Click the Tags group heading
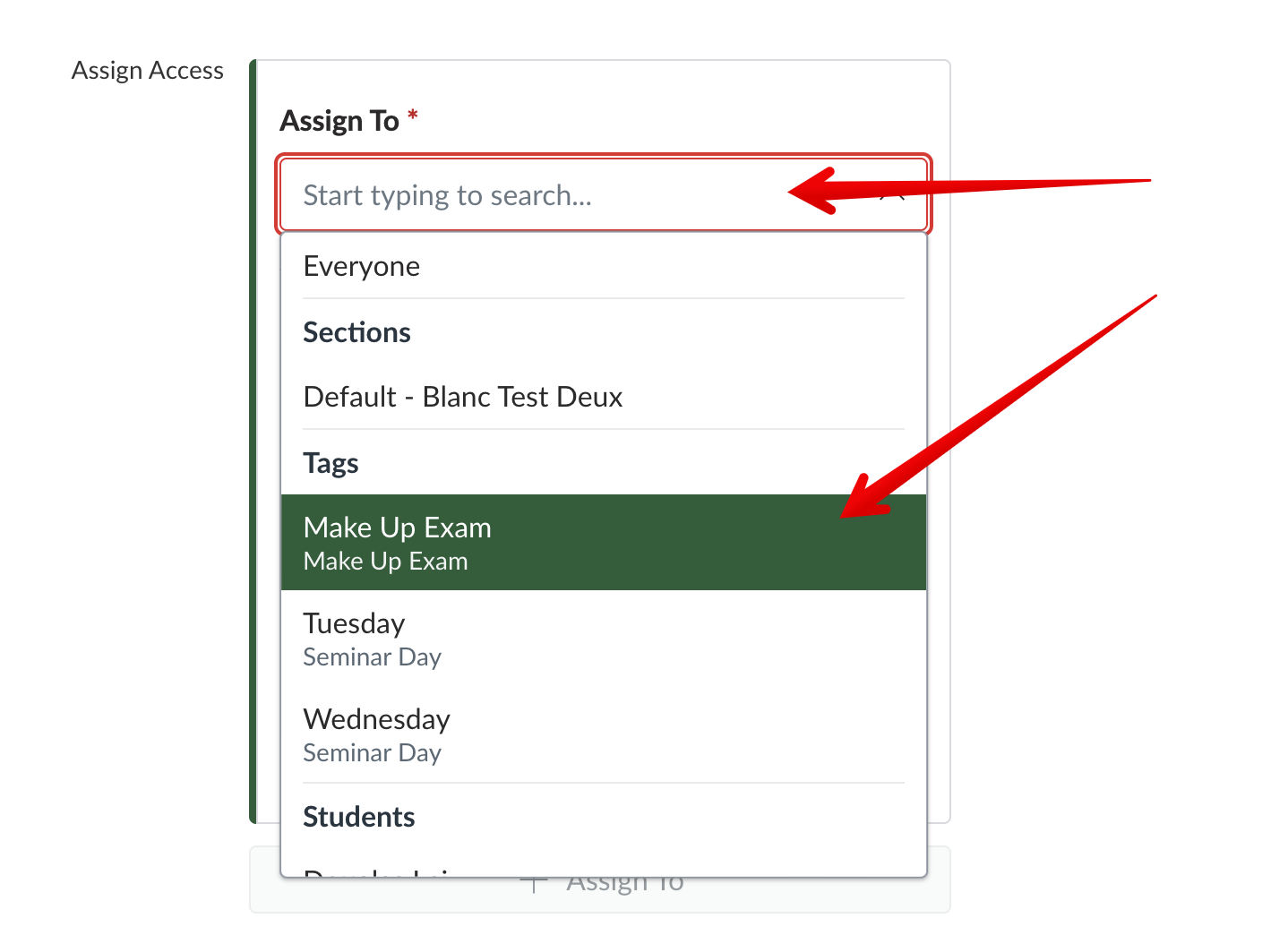This screenshot has height=944, width=1288. pos(331,463)
